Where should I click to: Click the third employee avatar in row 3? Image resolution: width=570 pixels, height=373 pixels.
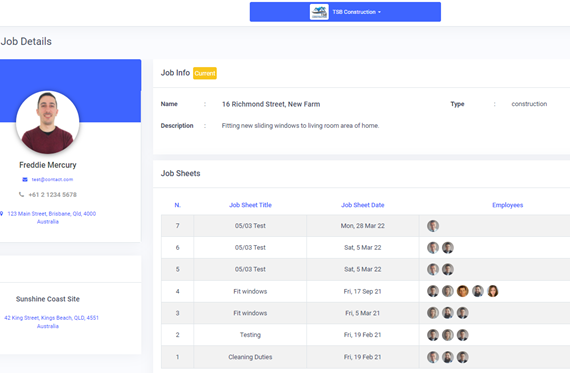pos(463,313)
